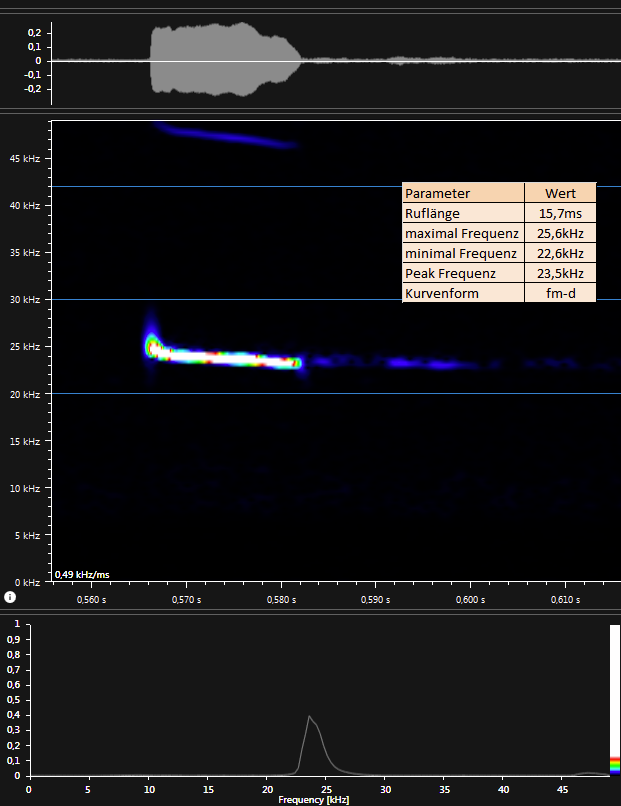The height and width of the screenshot is (806, 621).
Task: Click the Wert column header
Action: click(560, 193)
